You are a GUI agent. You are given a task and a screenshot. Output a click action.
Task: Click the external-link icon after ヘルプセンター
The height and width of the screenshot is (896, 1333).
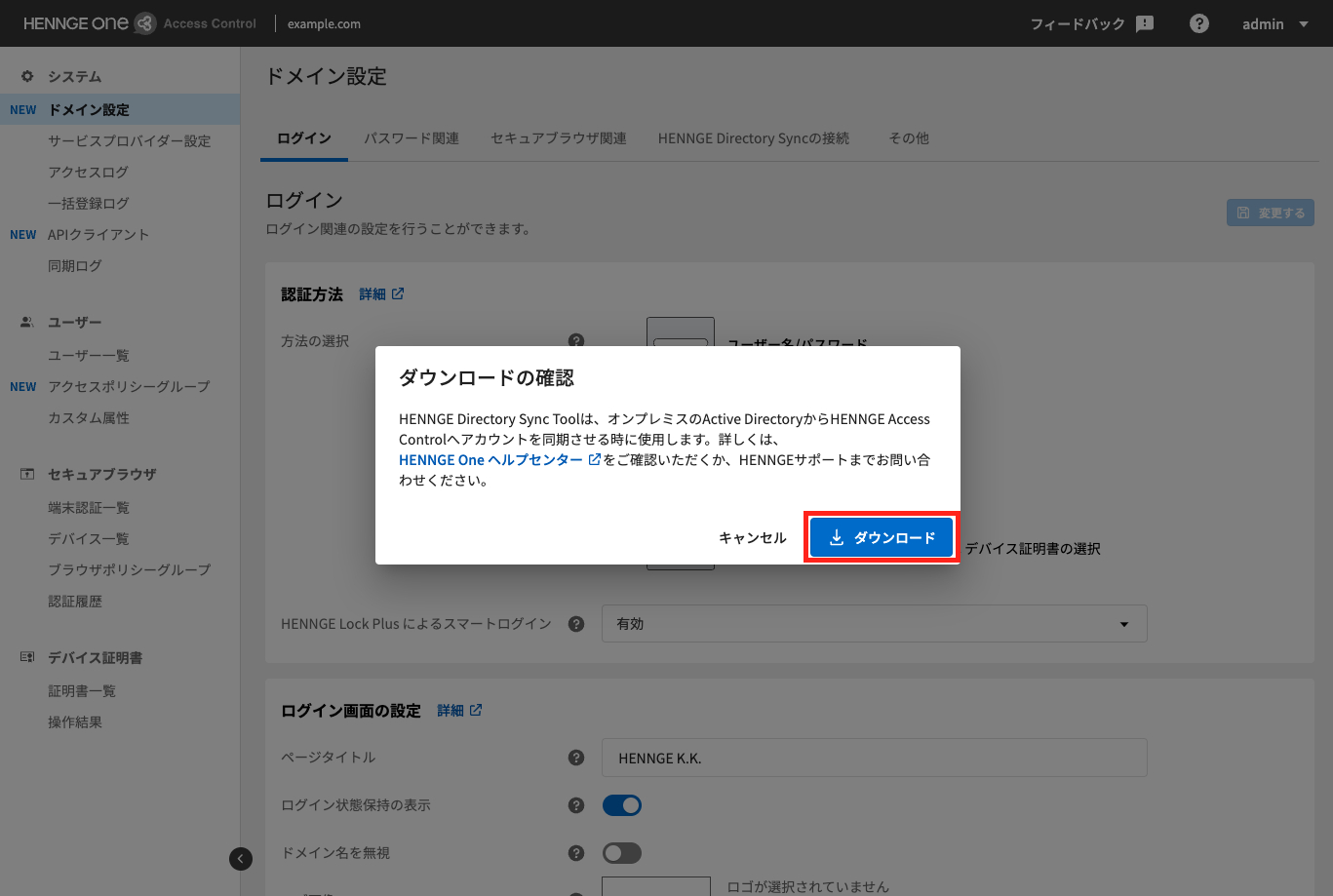pyautogui.click(x=594, y=459)
